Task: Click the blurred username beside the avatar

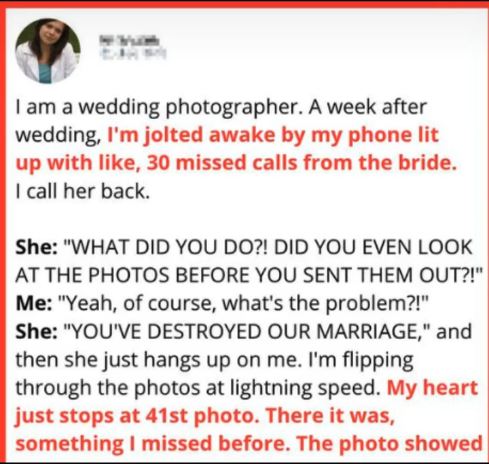Action: coord(130,41)
